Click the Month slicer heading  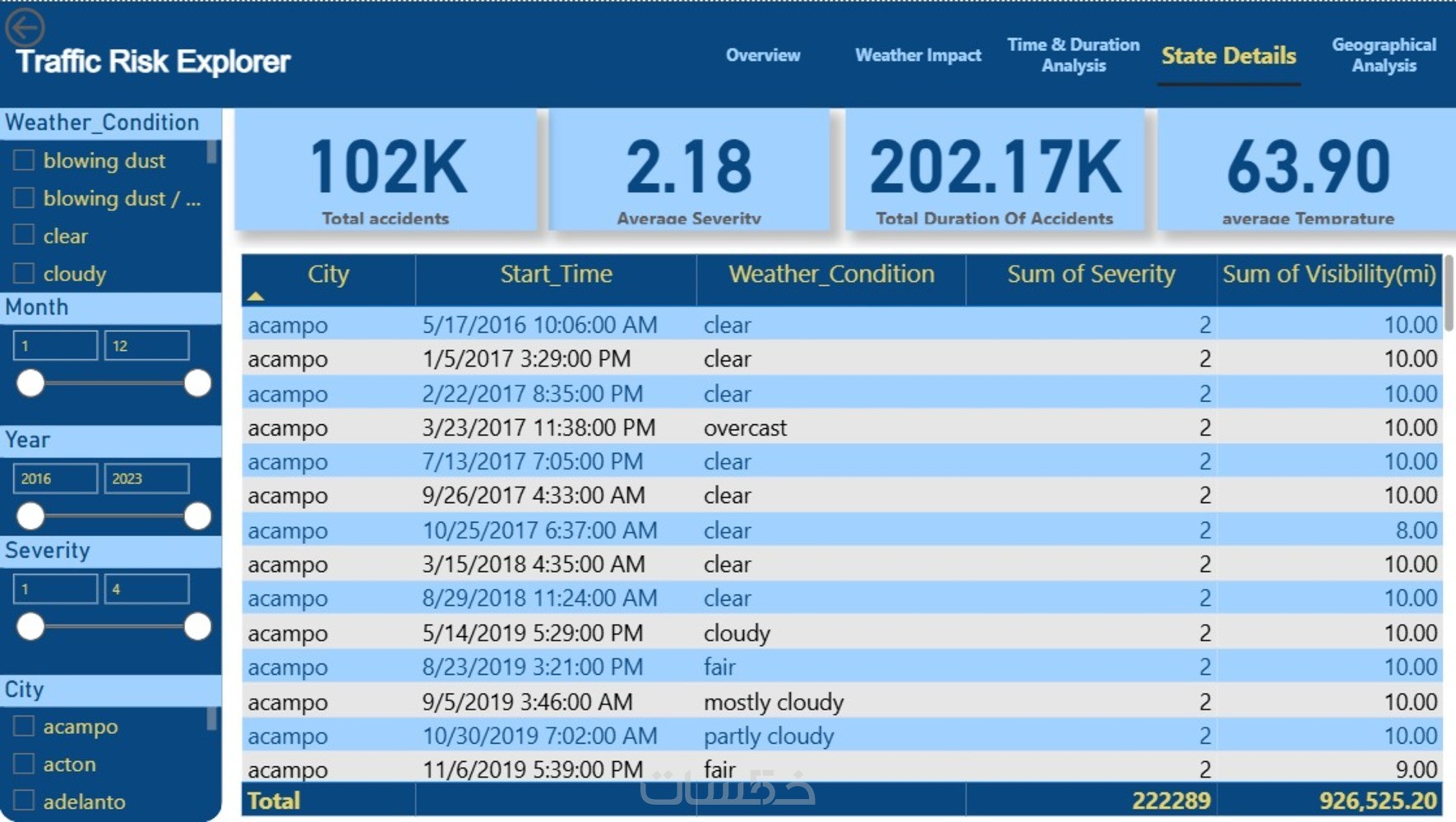pyautogui.click(x=37, y=307)
